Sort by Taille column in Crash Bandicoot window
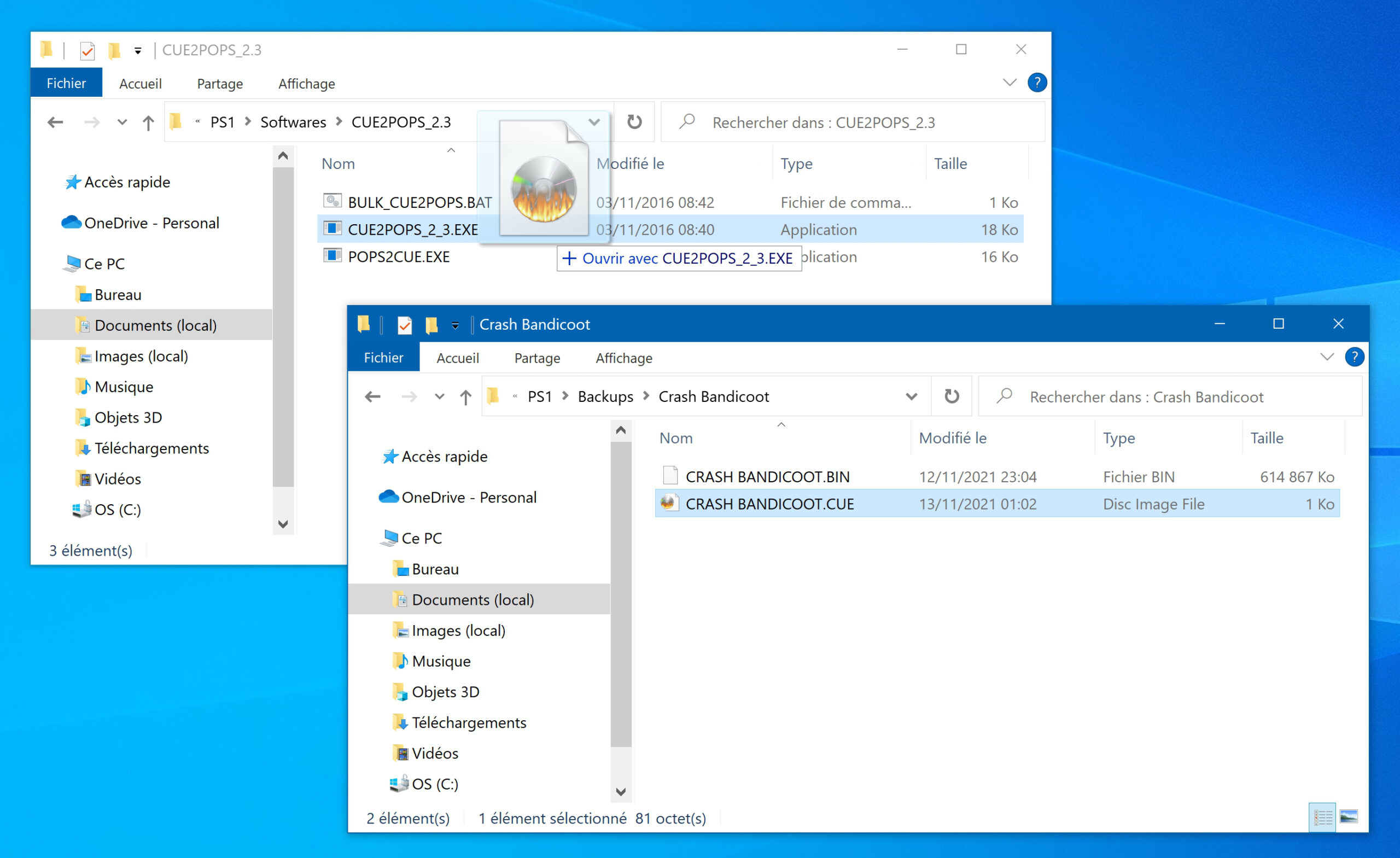This screenshot has height=858, width=1400. (x=1267, y=438)
